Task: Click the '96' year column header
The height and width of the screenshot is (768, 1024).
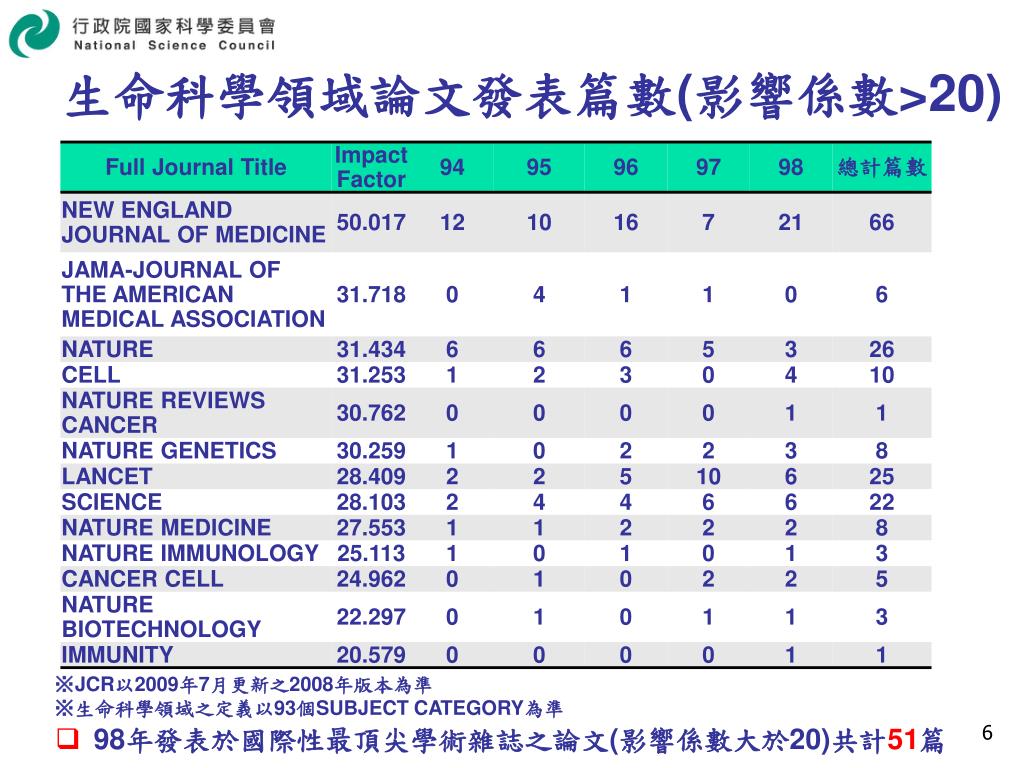Action: pos(626,167)
